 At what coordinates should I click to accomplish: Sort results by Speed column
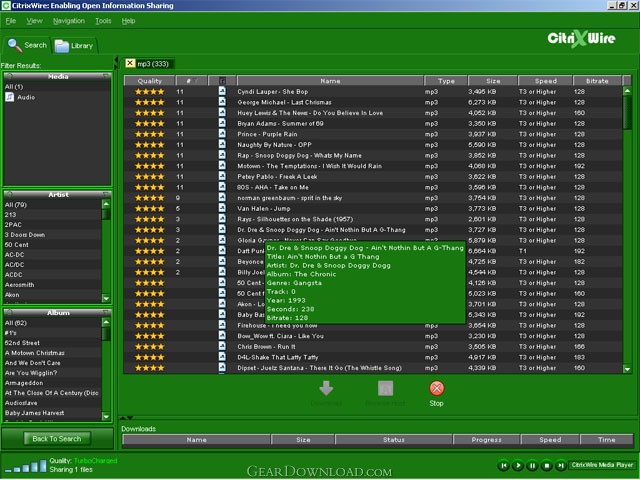pyautogui.click(x=545, y=81)
